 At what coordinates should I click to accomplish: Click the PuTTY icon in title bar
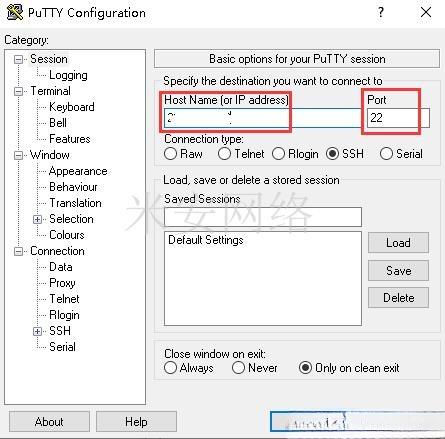click(x=15, y=13)
